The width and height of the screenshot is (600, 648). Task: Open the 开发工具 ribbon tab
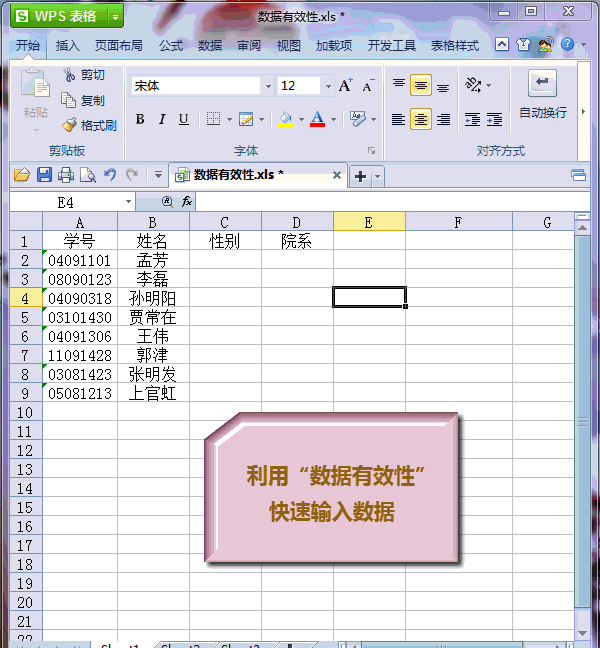pos(392,45)
